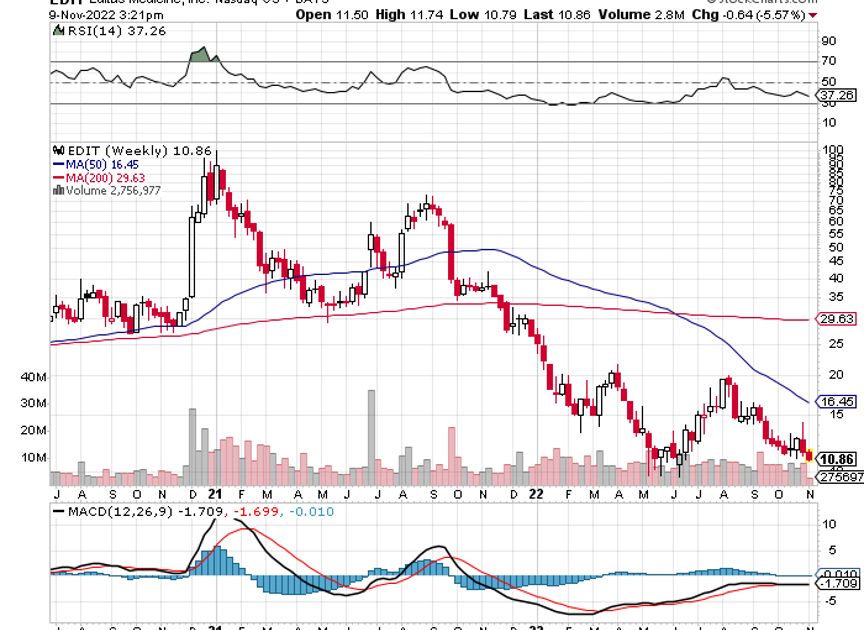
Task: Click the red line marker for MA(200)
Action: point(58,177)
